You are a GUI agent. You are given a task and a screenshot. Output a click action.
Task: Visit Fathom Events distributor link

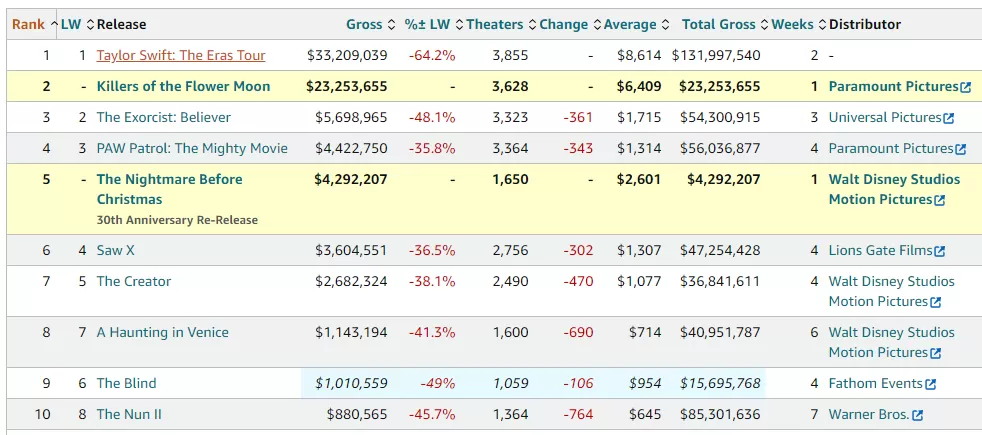point(876,384)
